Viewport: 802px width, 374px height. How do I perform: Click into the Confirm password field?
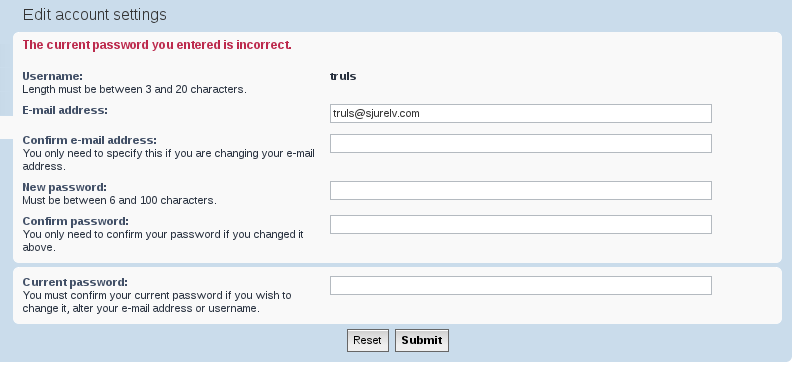pos(521,224)
